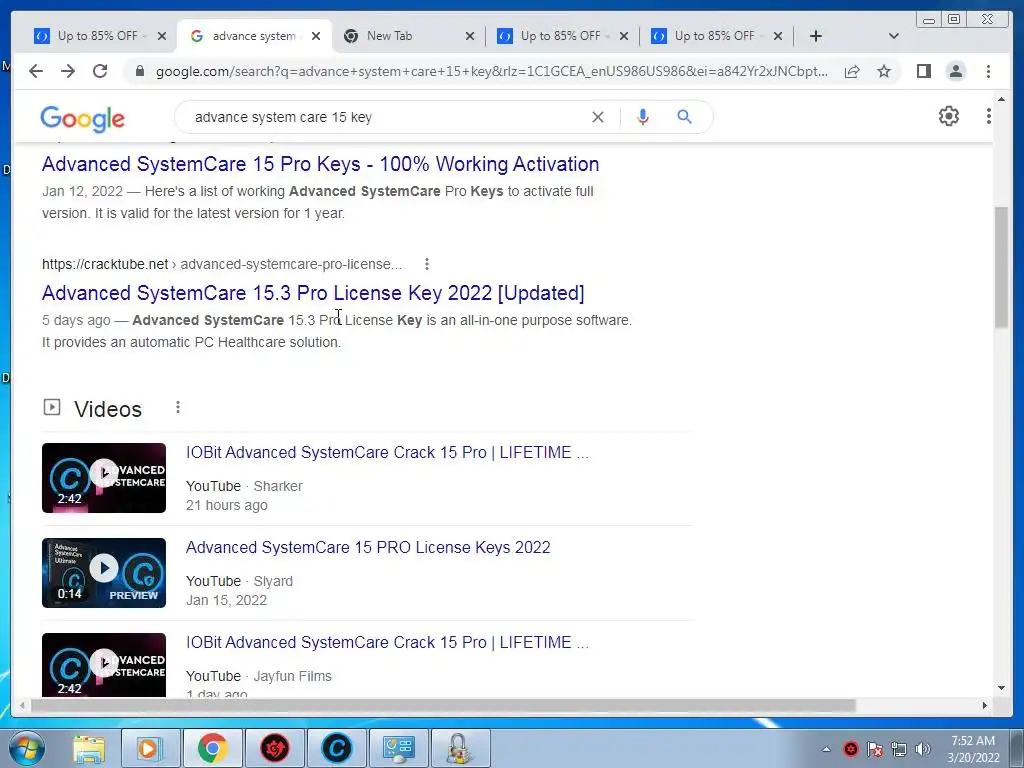Go forward to the next page
This screenshot has width=1024, height=768.
tap(68, 71)
